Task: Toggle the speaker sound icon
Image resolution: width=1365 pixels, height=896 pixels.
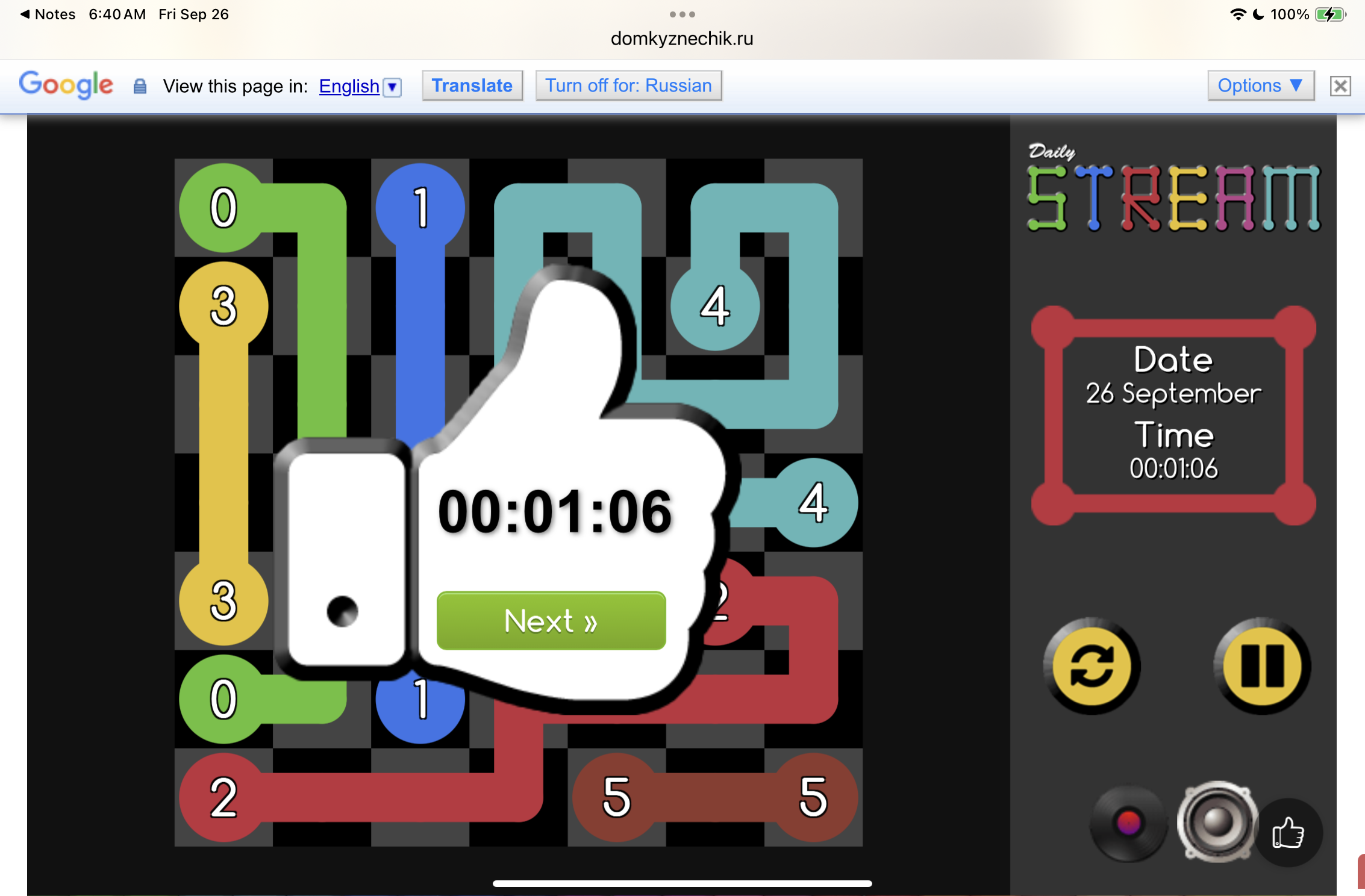Action: [x=1217, y=822]
